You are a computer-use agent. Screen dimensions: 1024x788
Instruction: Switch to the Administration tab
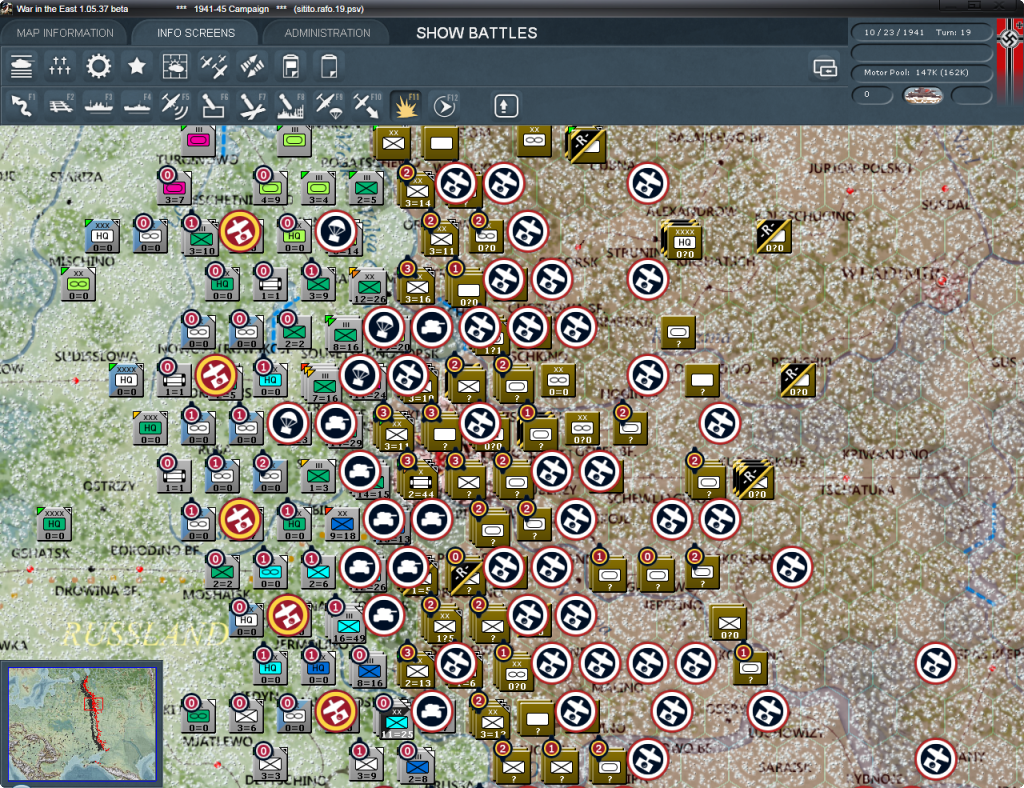coord(327,33)
